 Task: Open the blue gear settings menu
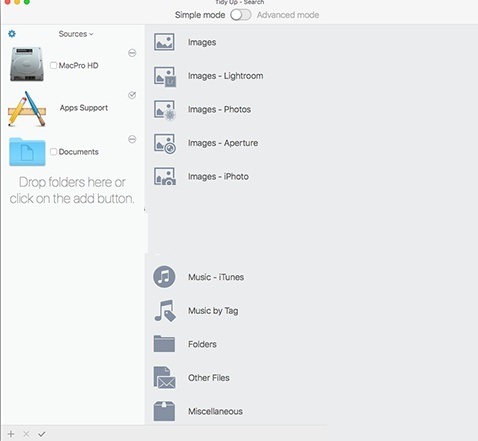12,34
